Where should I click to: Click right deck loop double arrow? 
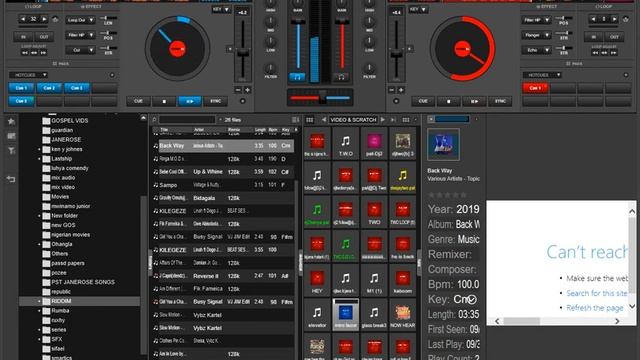(x=614, y=19)
